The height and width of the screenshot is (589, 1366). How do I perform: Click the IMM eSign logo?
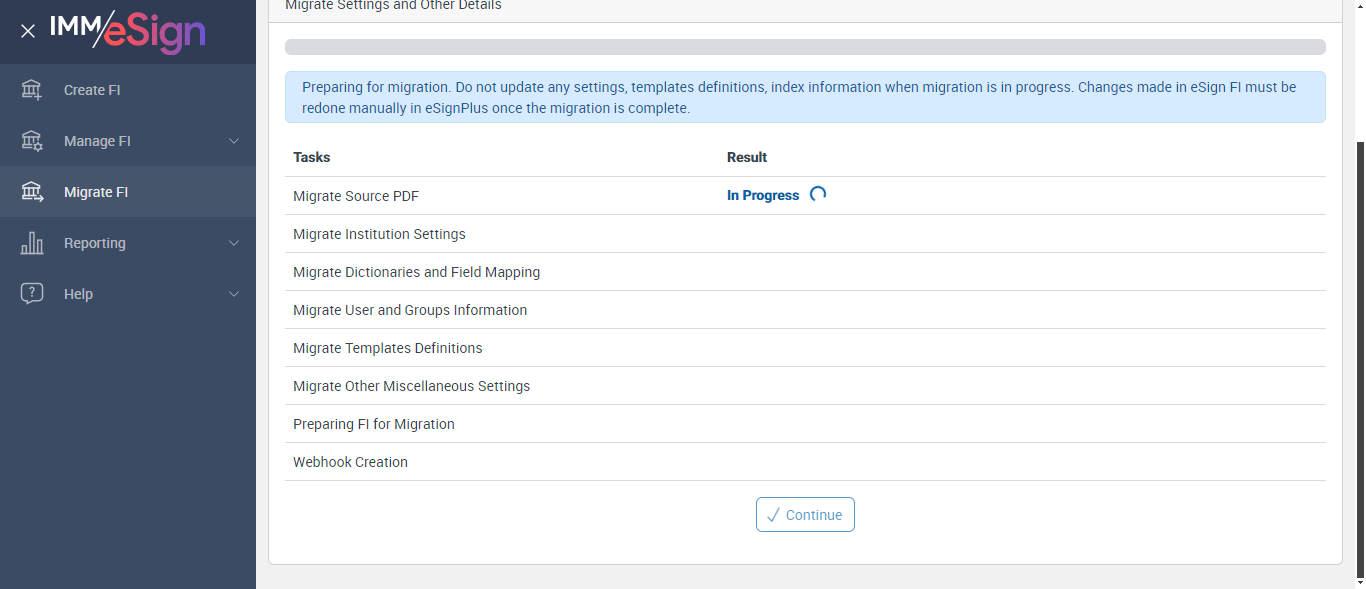coord(128,31)
